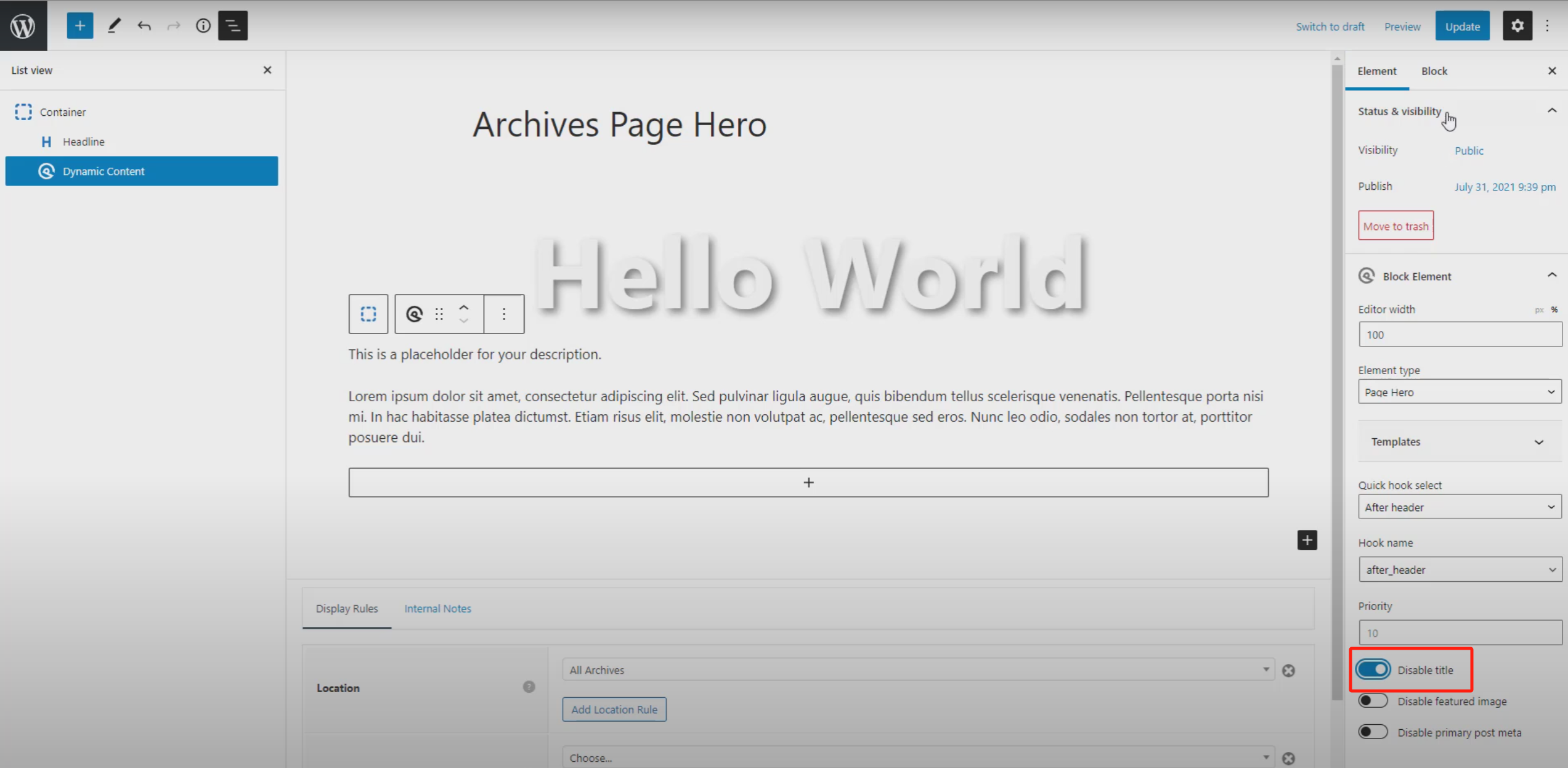This screenshot has width=1568, height=768.
Task: Click the Undo arrow icon
Action: pos(144,26)
